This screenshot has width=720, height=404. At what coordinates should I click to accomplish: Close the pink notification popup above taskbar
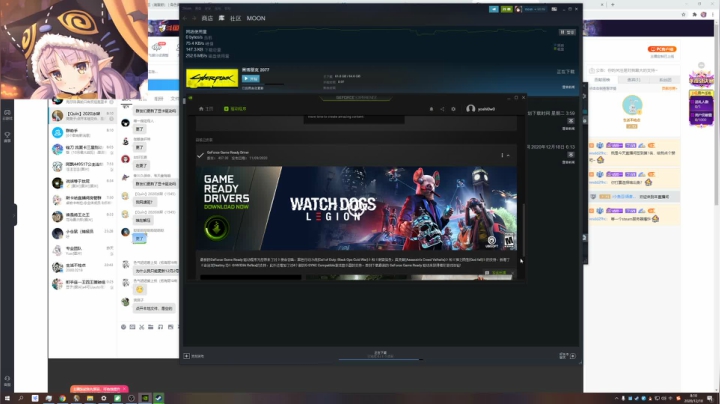124,389
